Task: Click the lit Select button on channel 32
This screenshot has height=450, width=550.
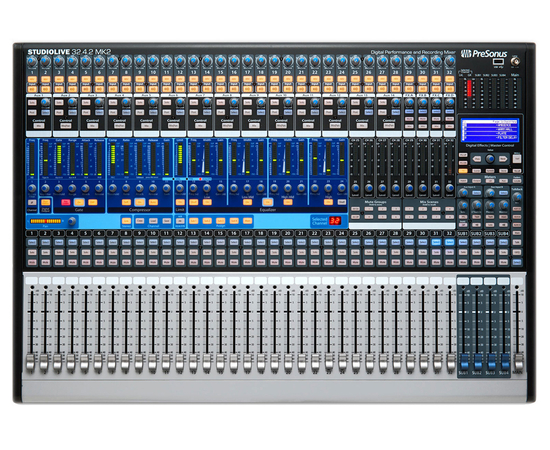Action: [x=449, y=242]
